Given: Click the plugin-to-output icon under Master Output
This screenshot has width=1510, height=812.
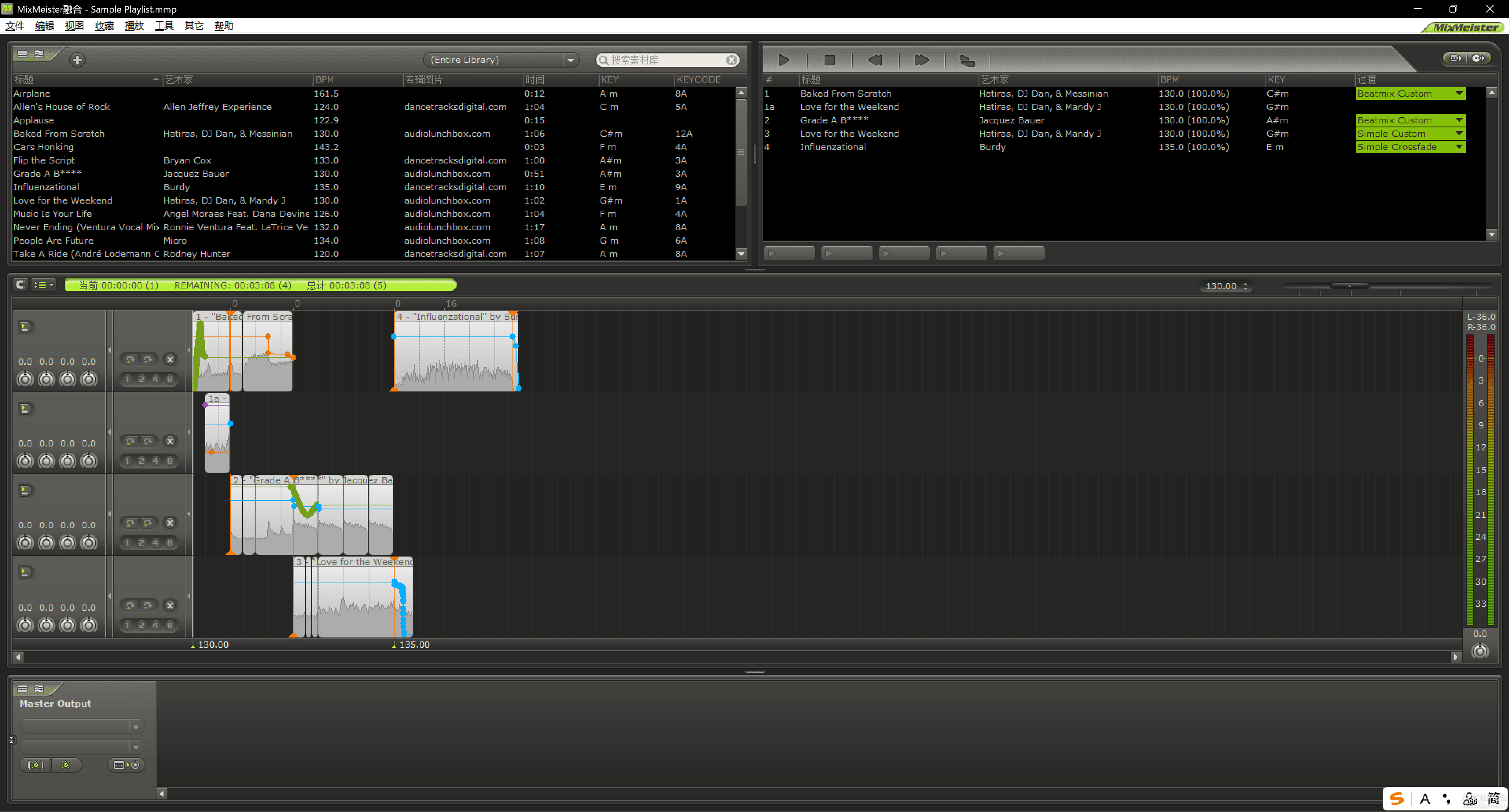Looking at the screenshot, I should (x=126, y=764).
